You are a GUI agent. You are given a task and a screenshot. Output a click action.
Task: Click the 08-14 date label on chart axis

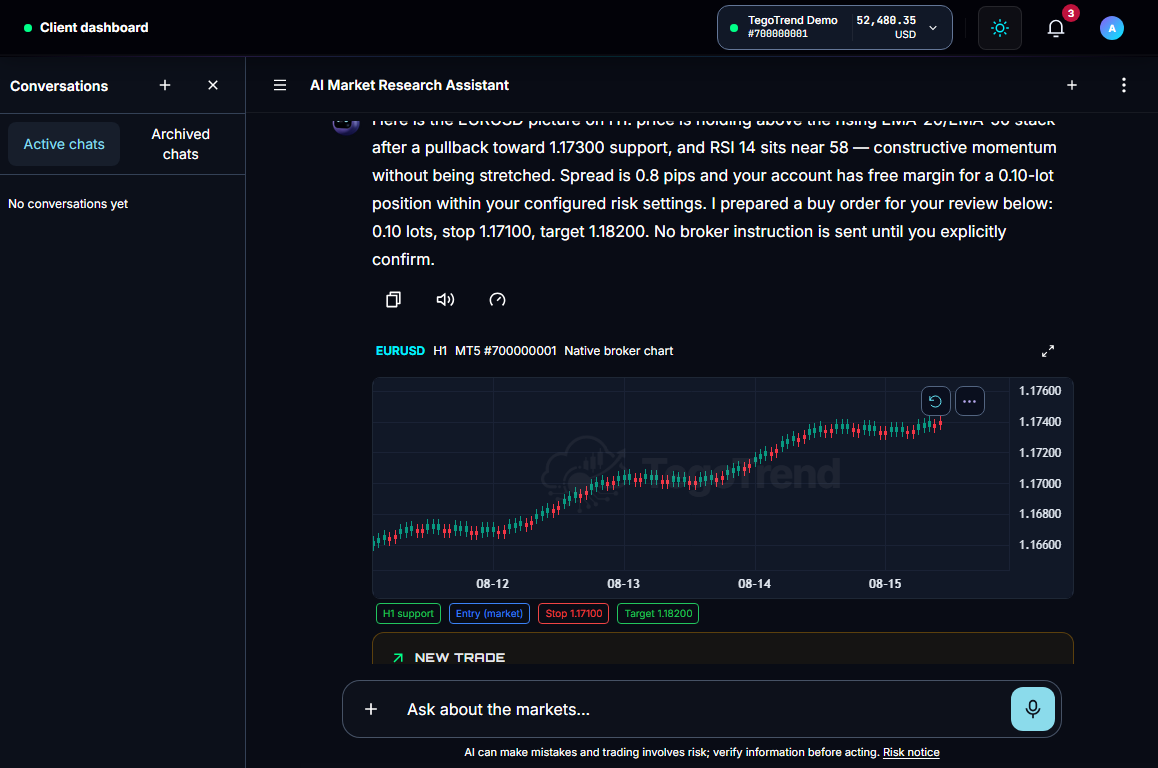point(754,583)
